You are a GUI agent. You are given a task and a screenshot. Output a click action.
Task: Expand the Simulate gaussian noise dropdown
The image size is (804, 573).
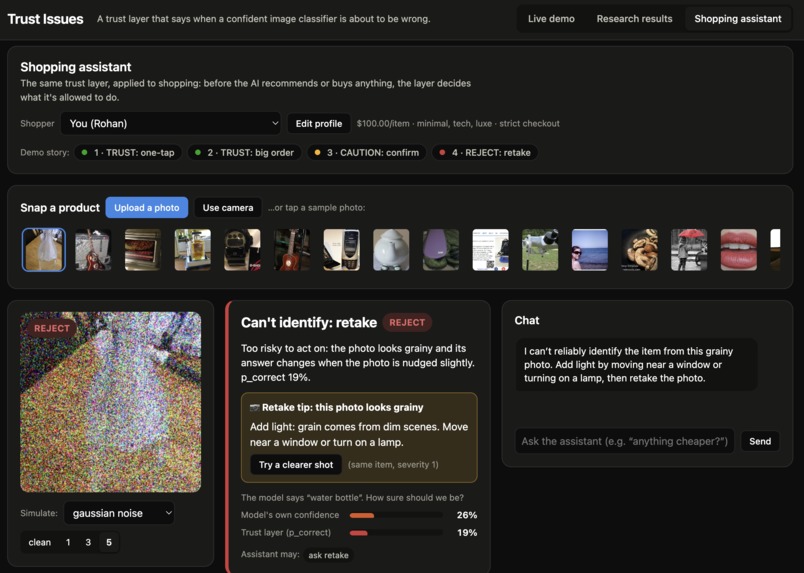click(x=119, y=513)
